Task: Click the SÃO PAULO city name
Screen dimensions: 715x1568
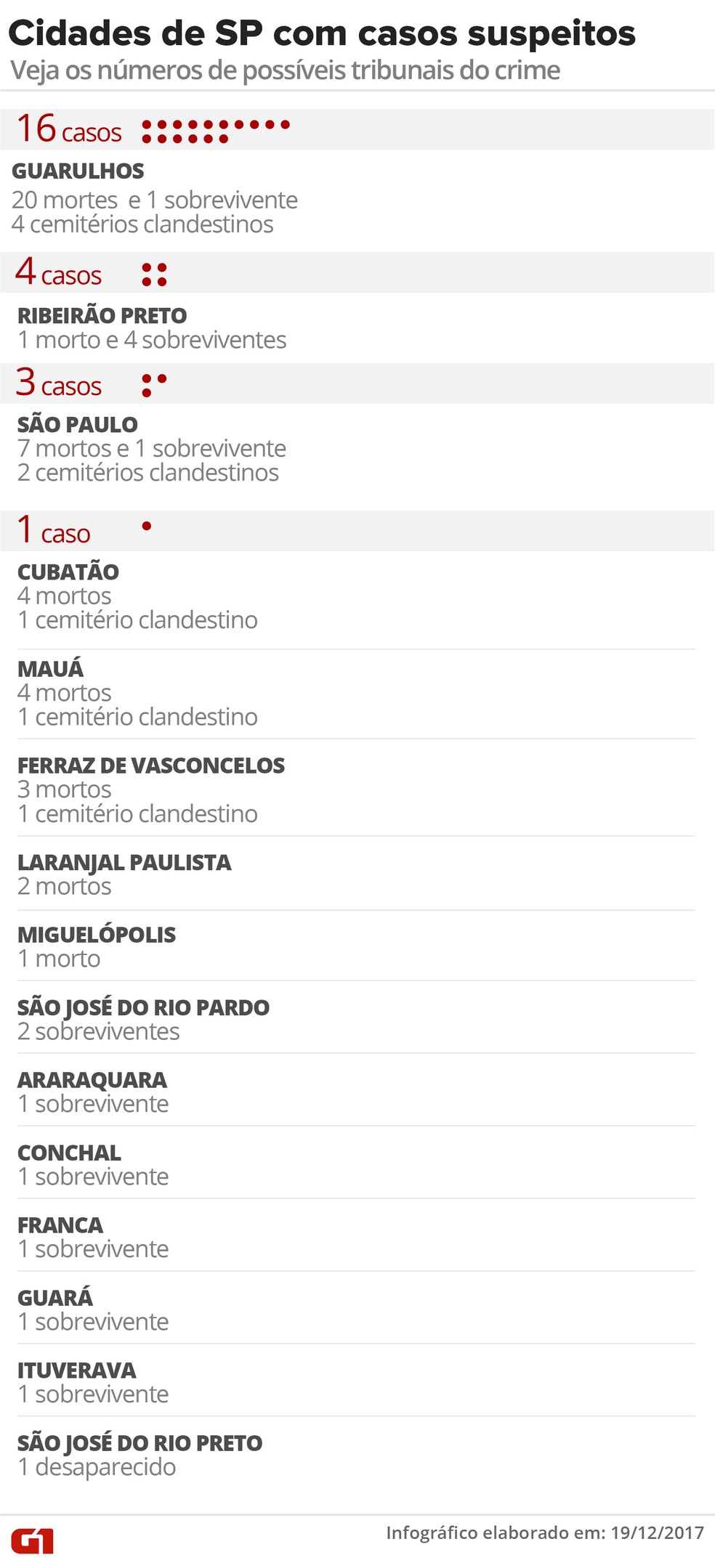Action: pyautogui.click(x=77, y=425)
